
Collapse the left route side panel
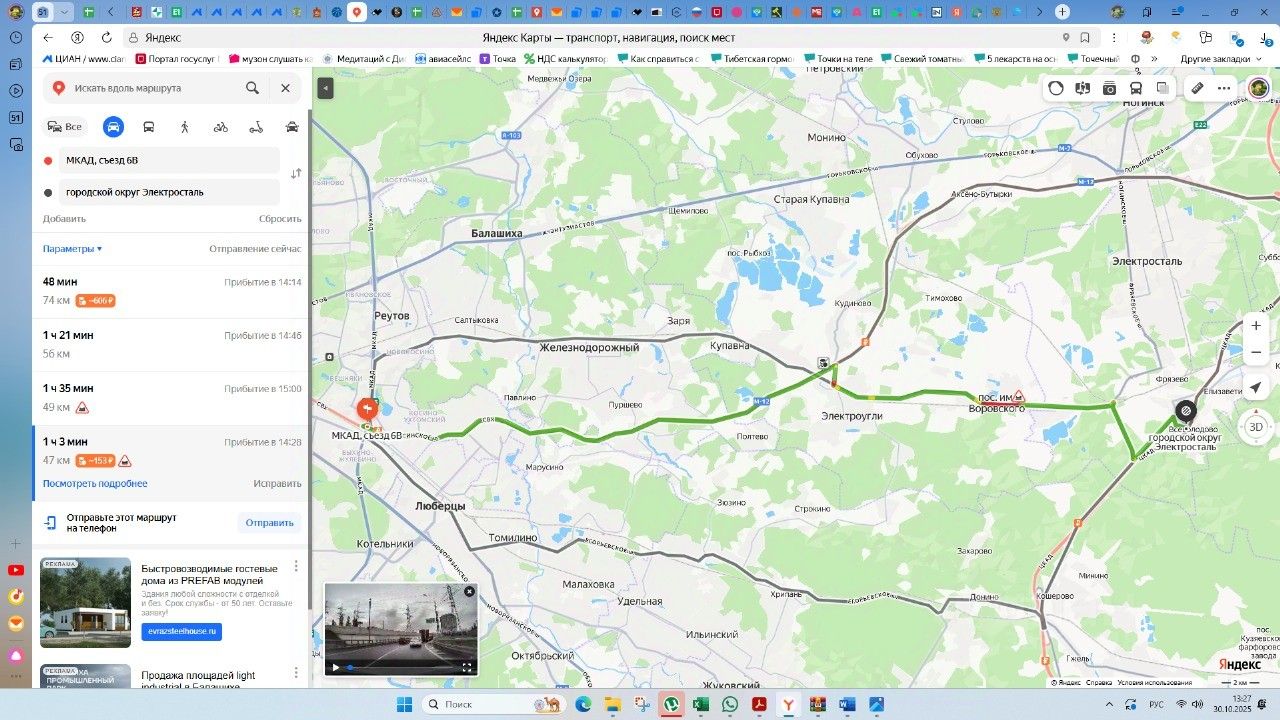[325, 88]
